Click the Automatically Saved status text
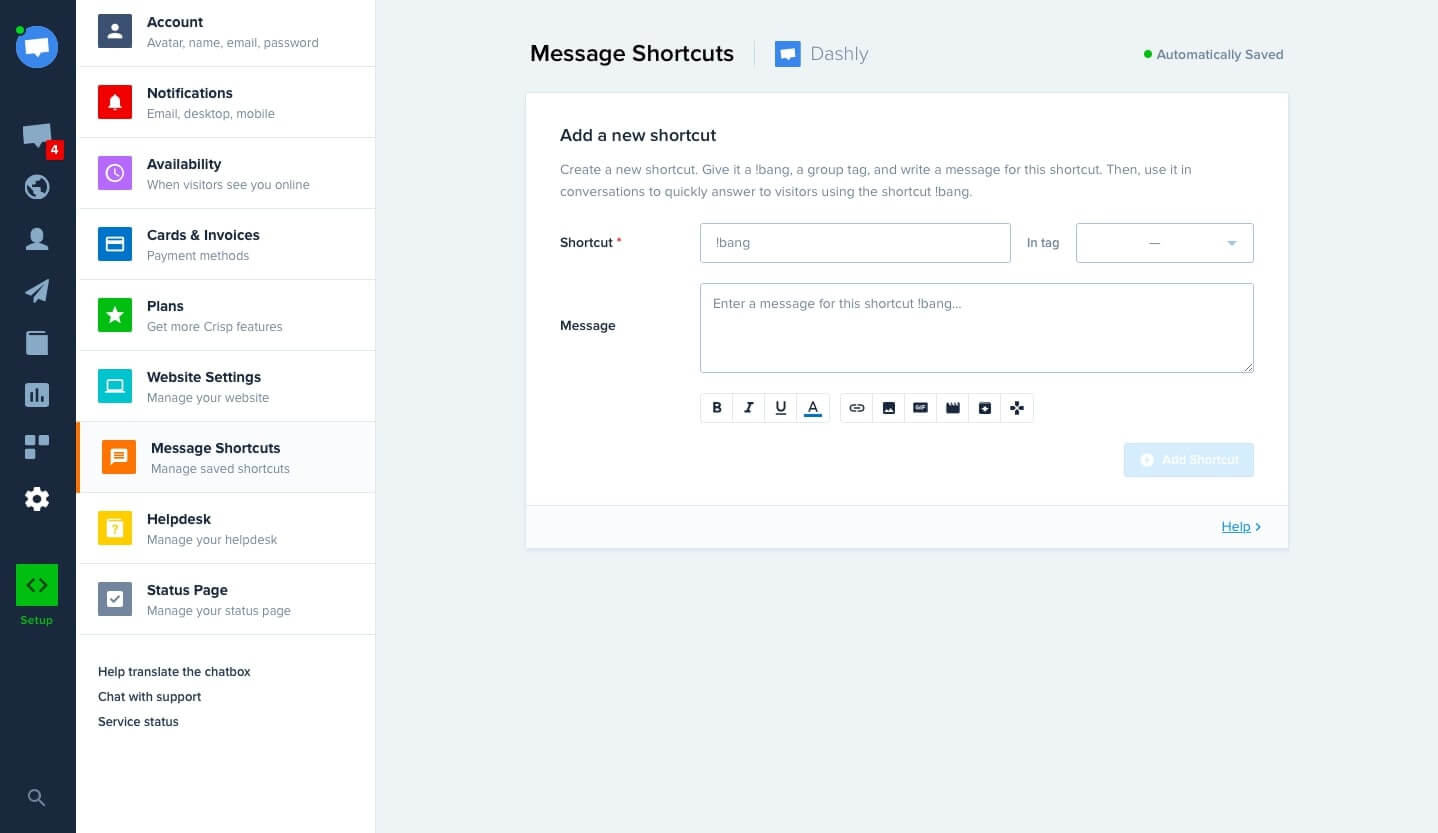This screenshot has width=1438, height=833. 1219,55
